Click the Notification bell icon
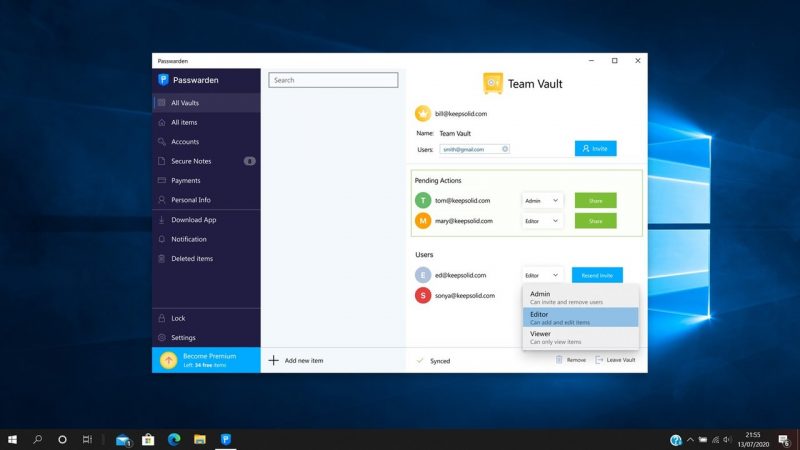 click(x=162, y=239)
